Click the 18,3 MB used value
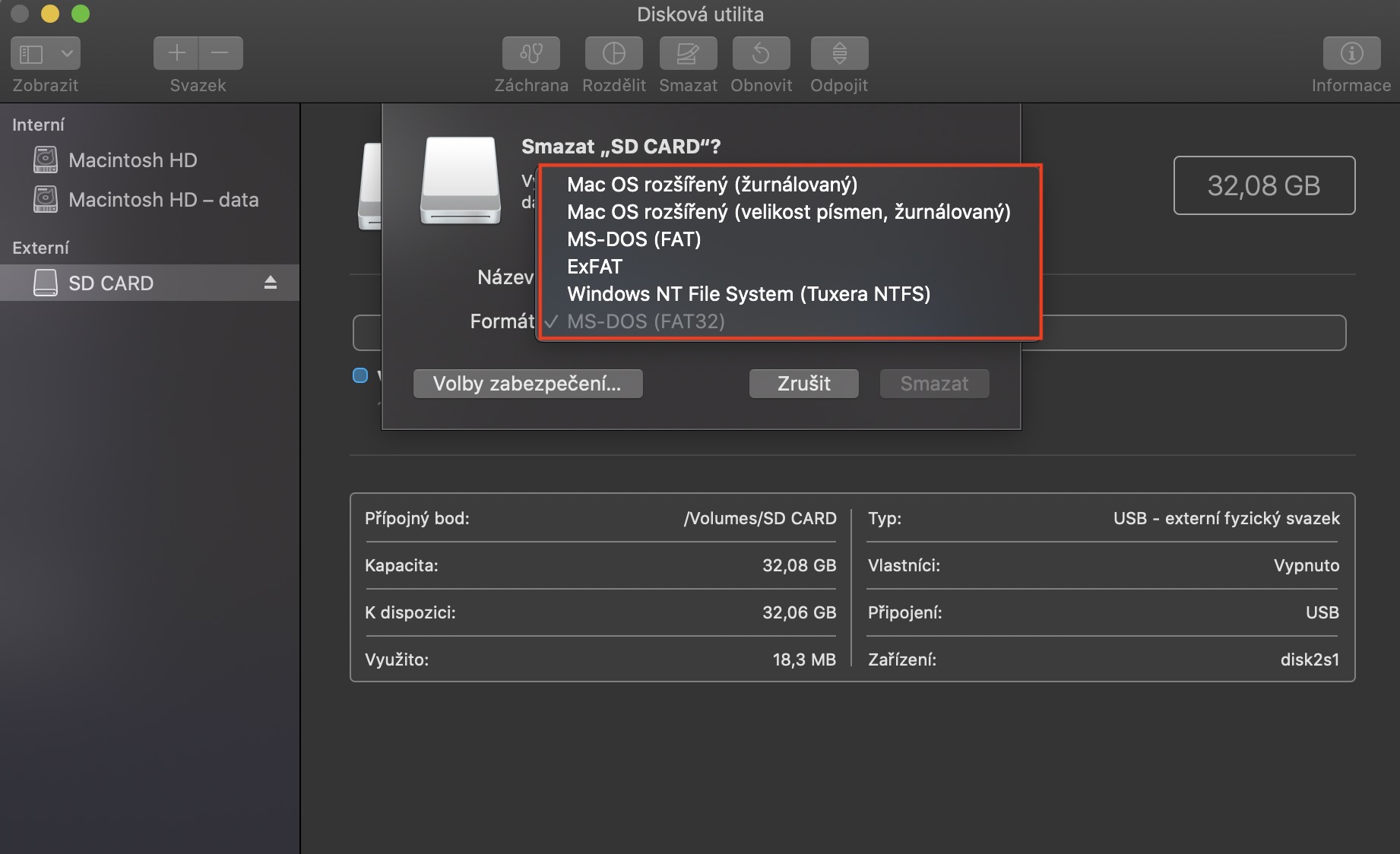The width and height of the screenshot is (1400, 854). click(x=804, y=659)
